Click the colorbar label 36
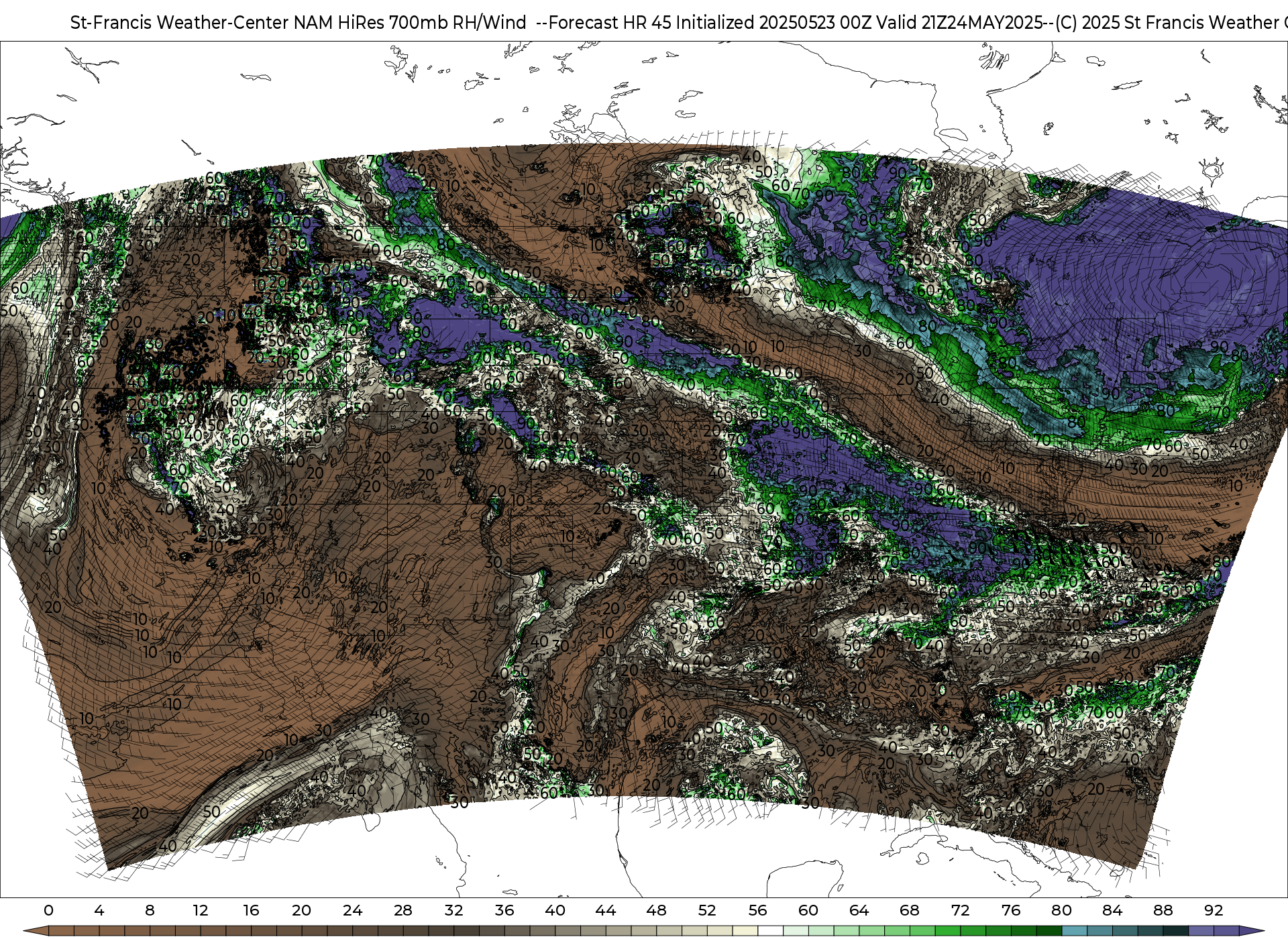Viewport: 1288px width, 939px height. (504, 910)
